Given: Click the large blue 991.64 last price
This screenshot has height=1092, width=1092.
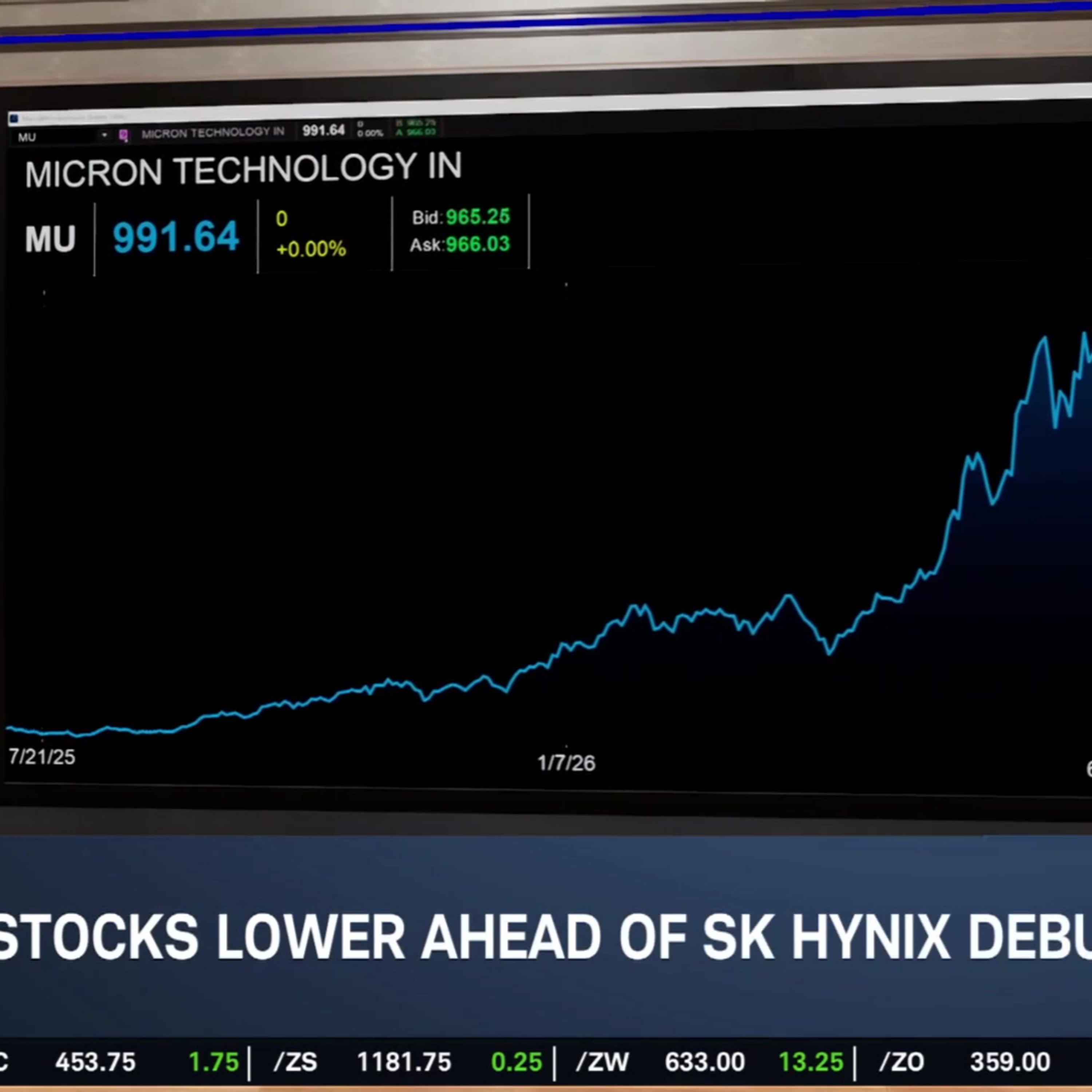Looking at the screenshot, I should coord(176,237).
